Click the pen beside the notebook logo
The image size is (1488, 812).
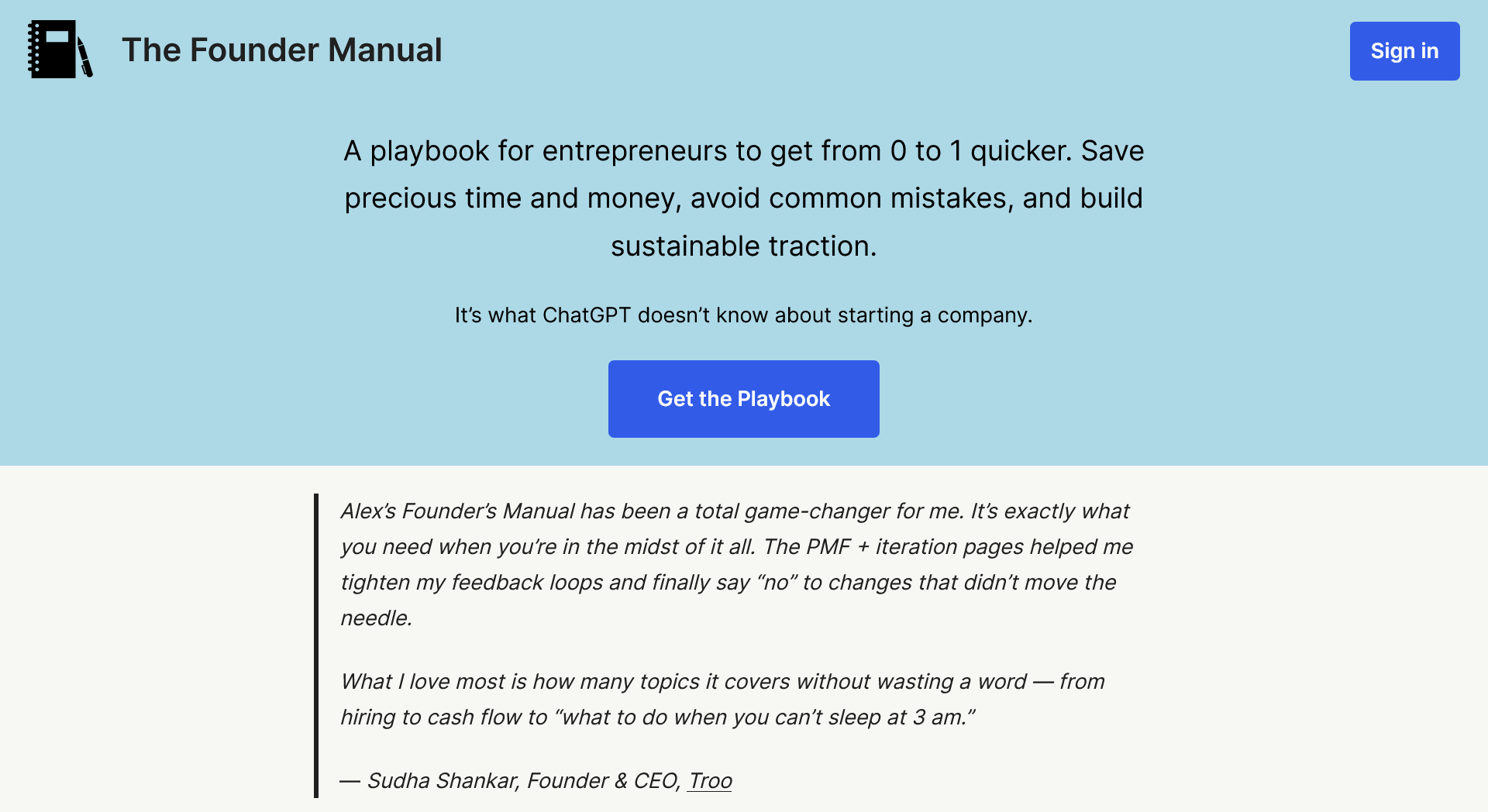[85, 59]
